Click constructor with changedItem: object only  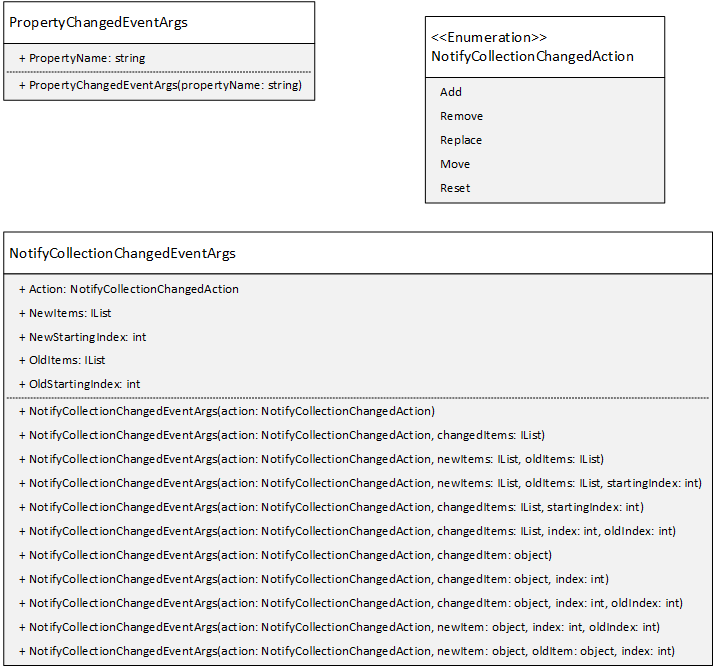tap(286, 555)
